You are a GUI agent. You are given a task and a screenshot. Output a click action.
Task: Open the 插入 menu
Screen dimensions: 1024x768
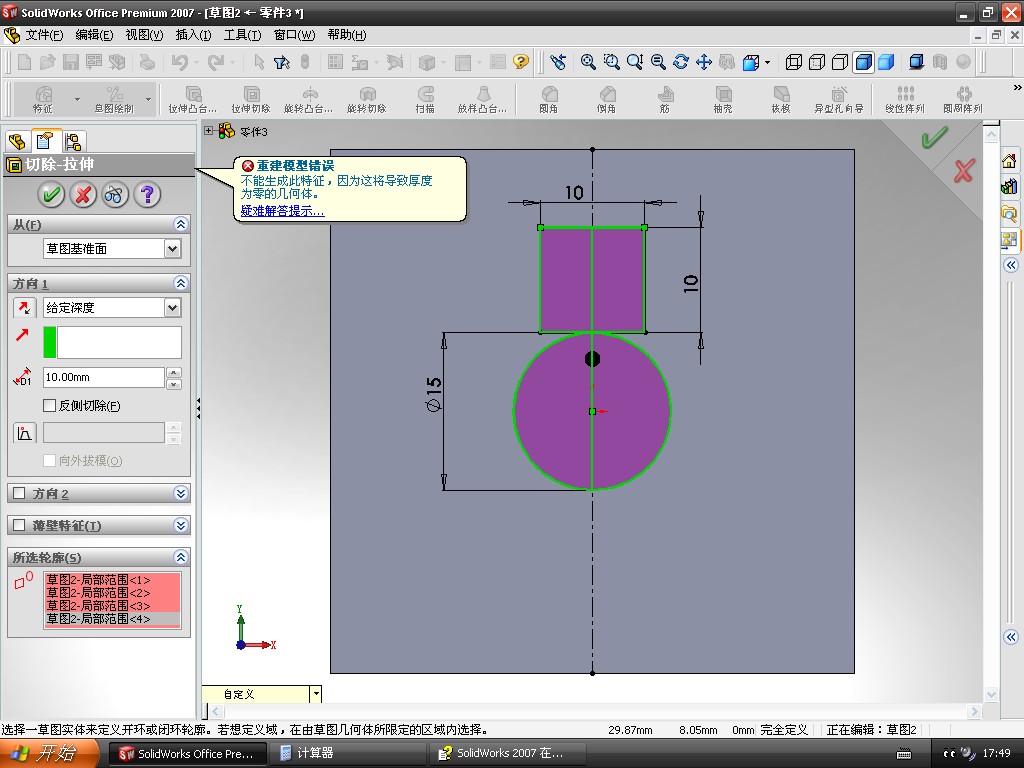pos(193,35)
